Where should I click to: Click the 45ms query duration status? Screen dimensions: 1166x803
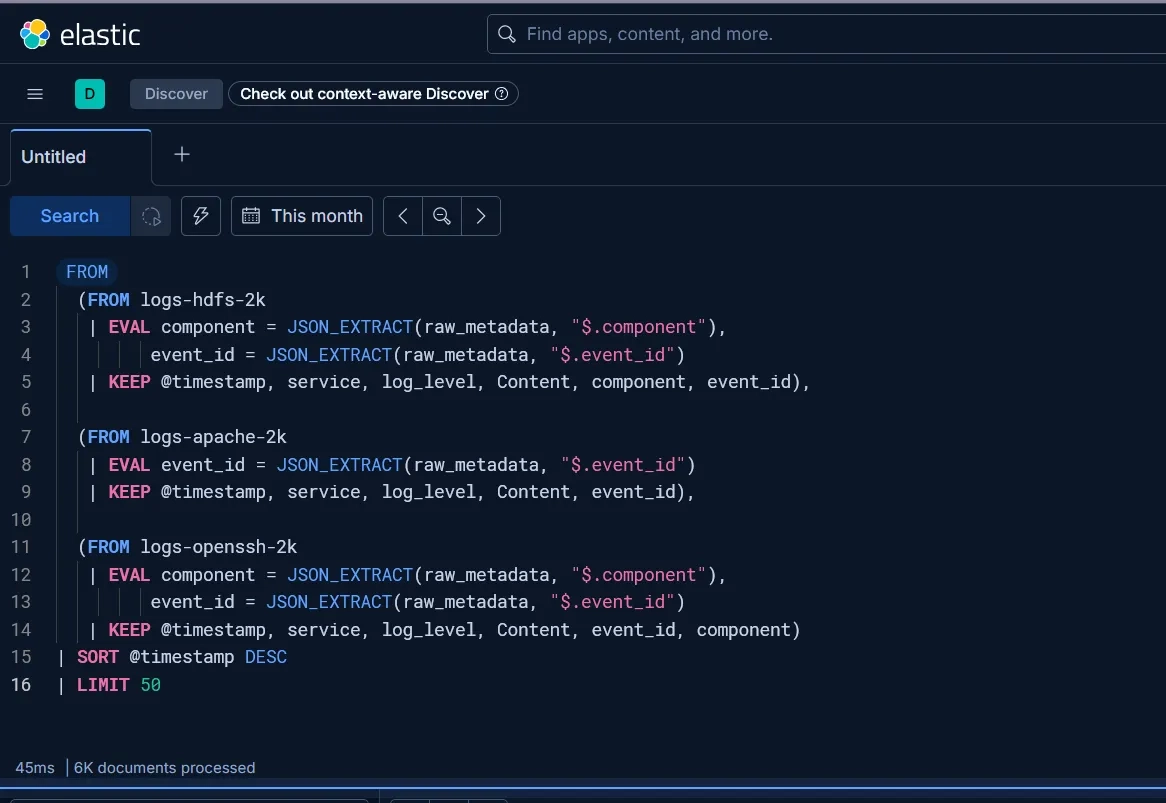(x=35, y=768)
